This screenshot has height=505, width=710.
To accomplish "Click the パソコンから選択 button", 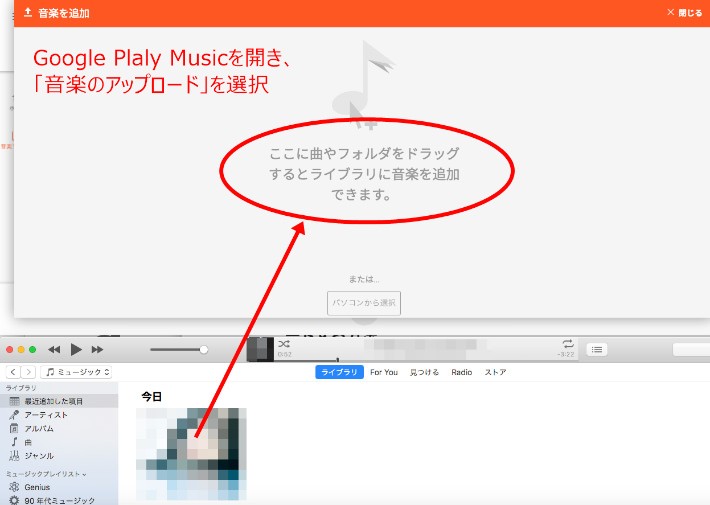I will click(364, 303).
